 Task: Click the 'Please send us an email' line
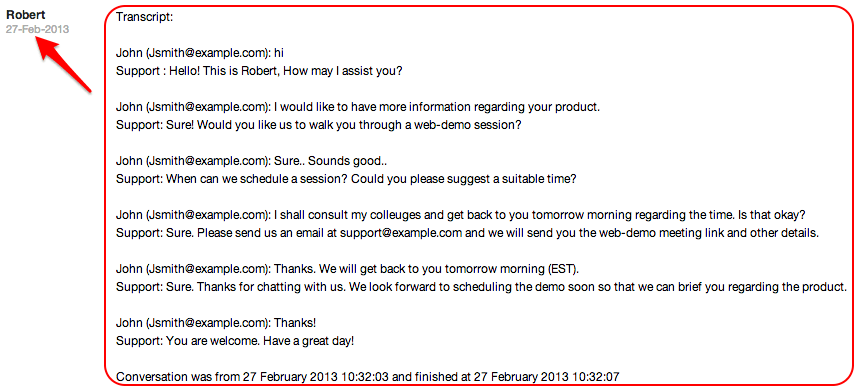click(467, 233)
